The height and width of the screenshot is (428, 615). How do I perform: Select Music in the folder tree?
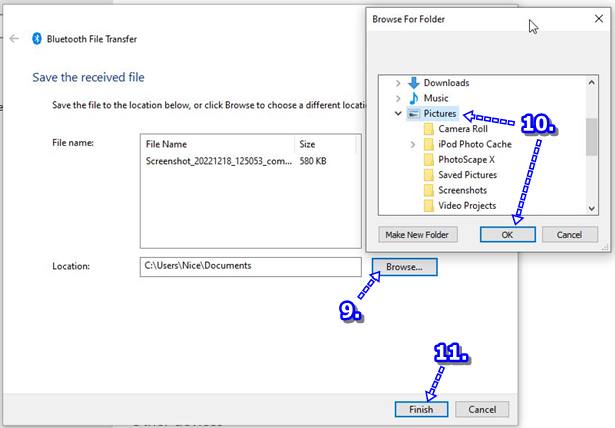(x=436, y=98)
